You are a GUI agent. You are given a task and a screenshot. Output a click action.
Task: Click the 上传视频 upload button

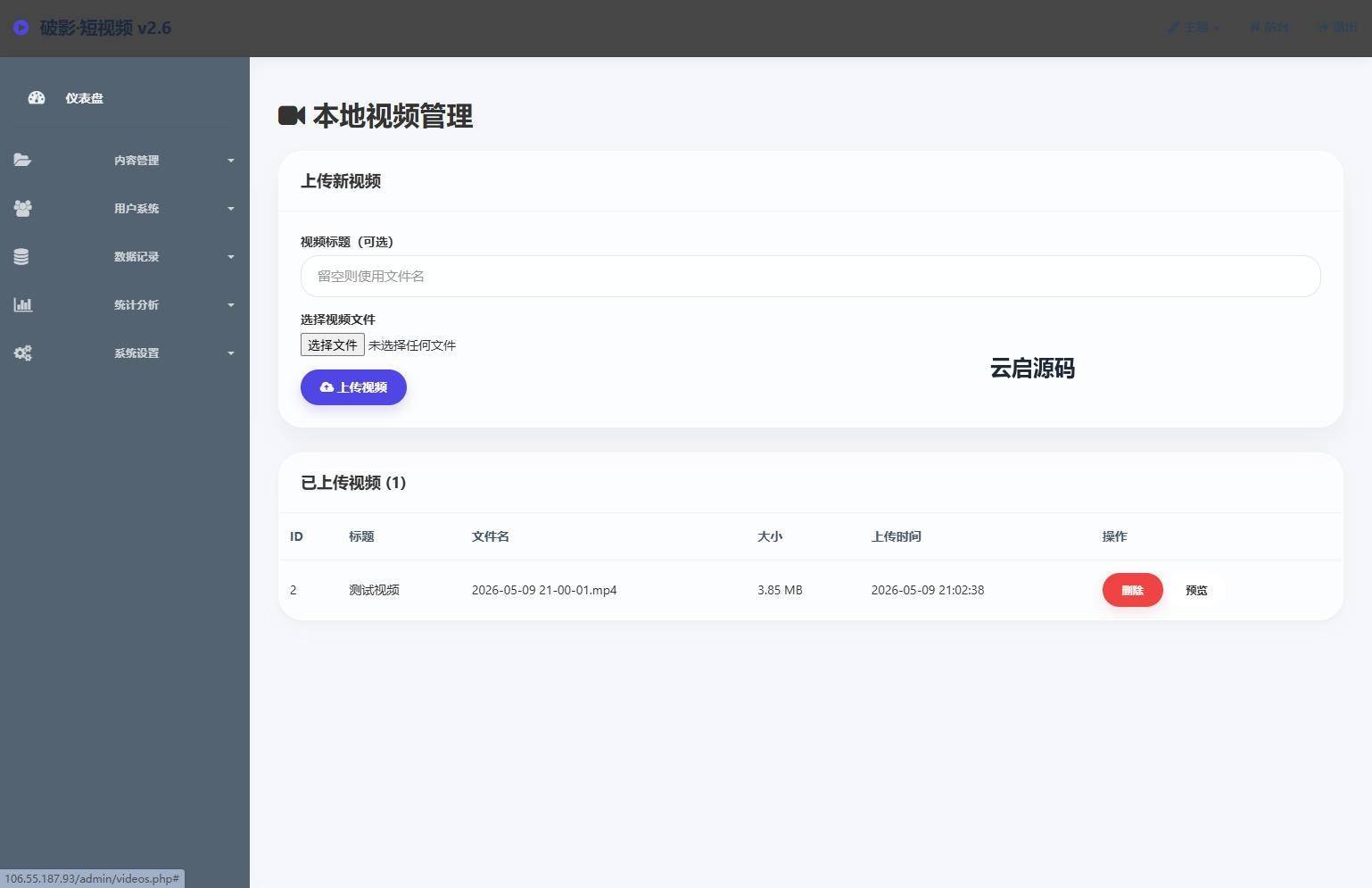(x=353, y=387)
